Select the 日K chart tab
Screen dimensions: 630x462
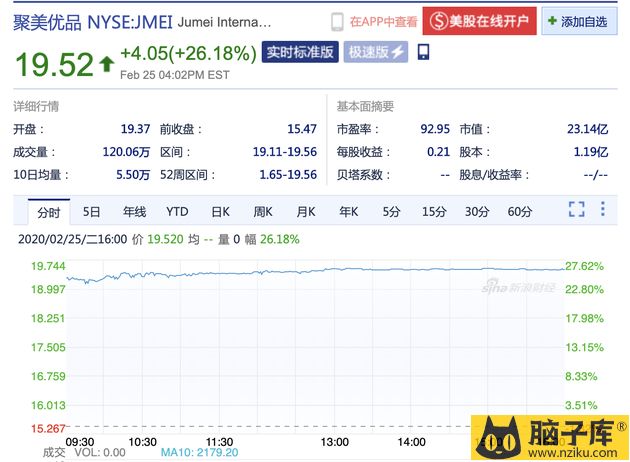[x=221, y=212]
